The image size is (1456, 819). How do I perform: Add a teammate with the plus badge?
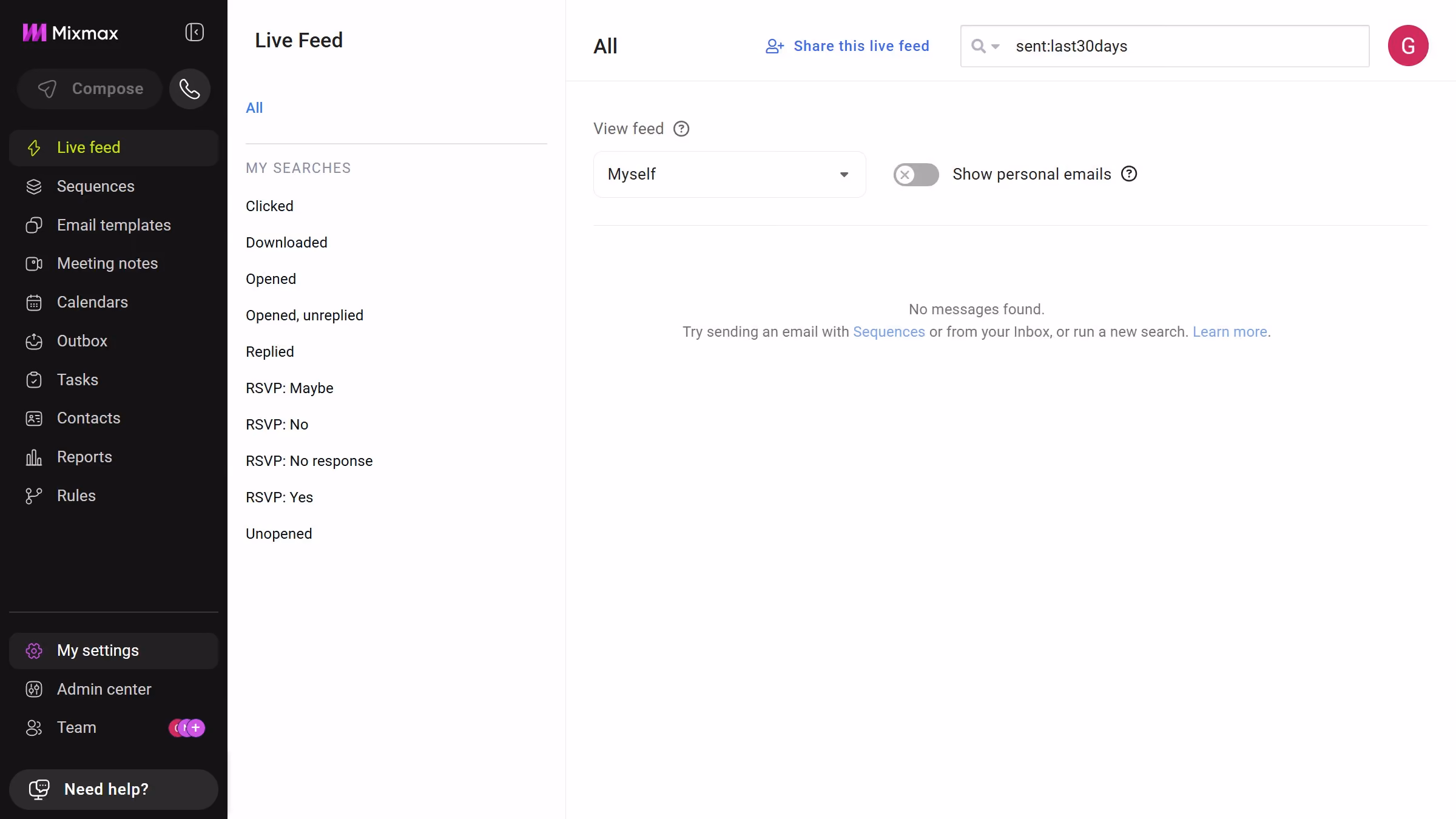(x=195, y=728)
